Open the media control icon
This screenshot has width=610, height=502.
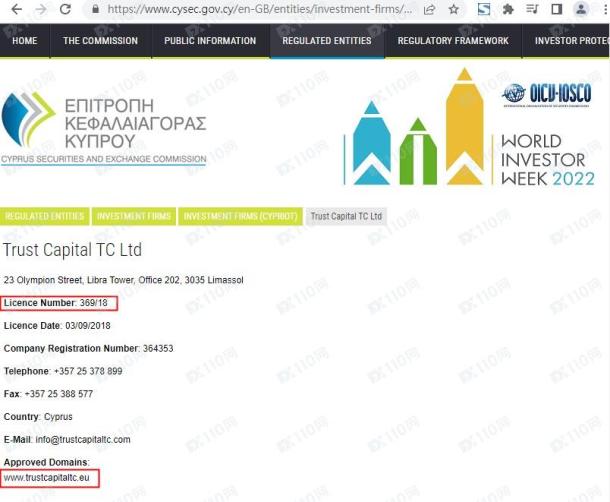[532, 9]
